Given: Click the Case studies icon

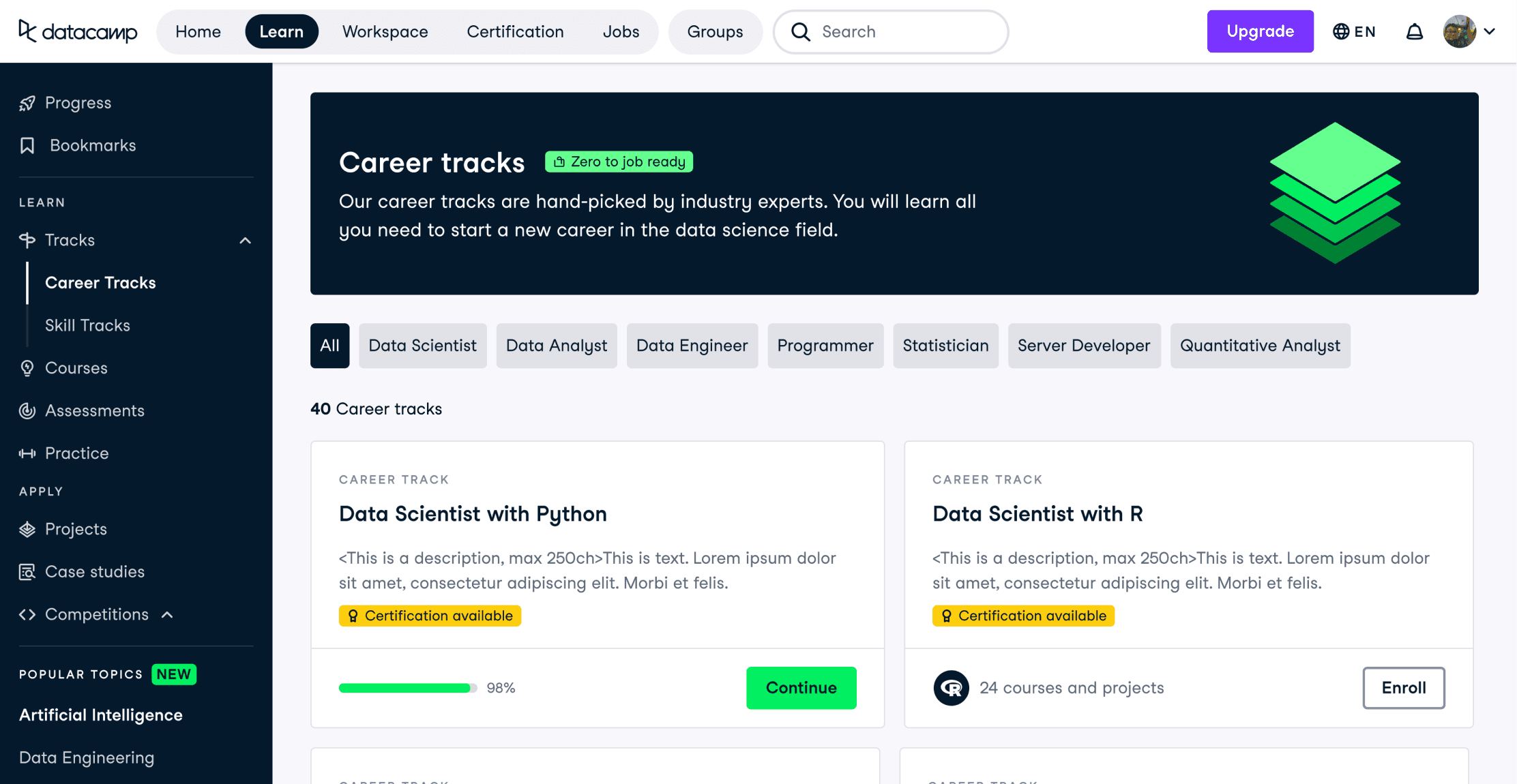Looking at the screenshot, I should point(27,572).
